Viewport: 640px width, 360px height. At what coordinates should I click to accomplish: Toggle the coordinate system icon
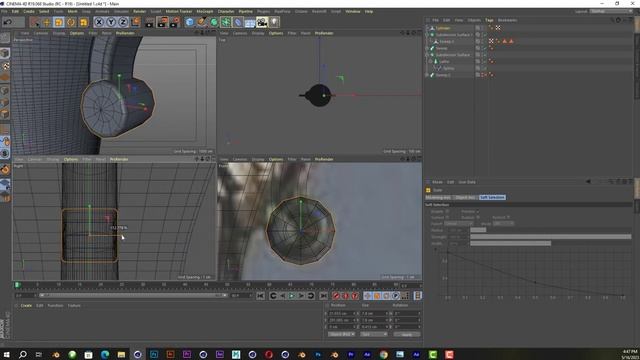tap(136, 22)
